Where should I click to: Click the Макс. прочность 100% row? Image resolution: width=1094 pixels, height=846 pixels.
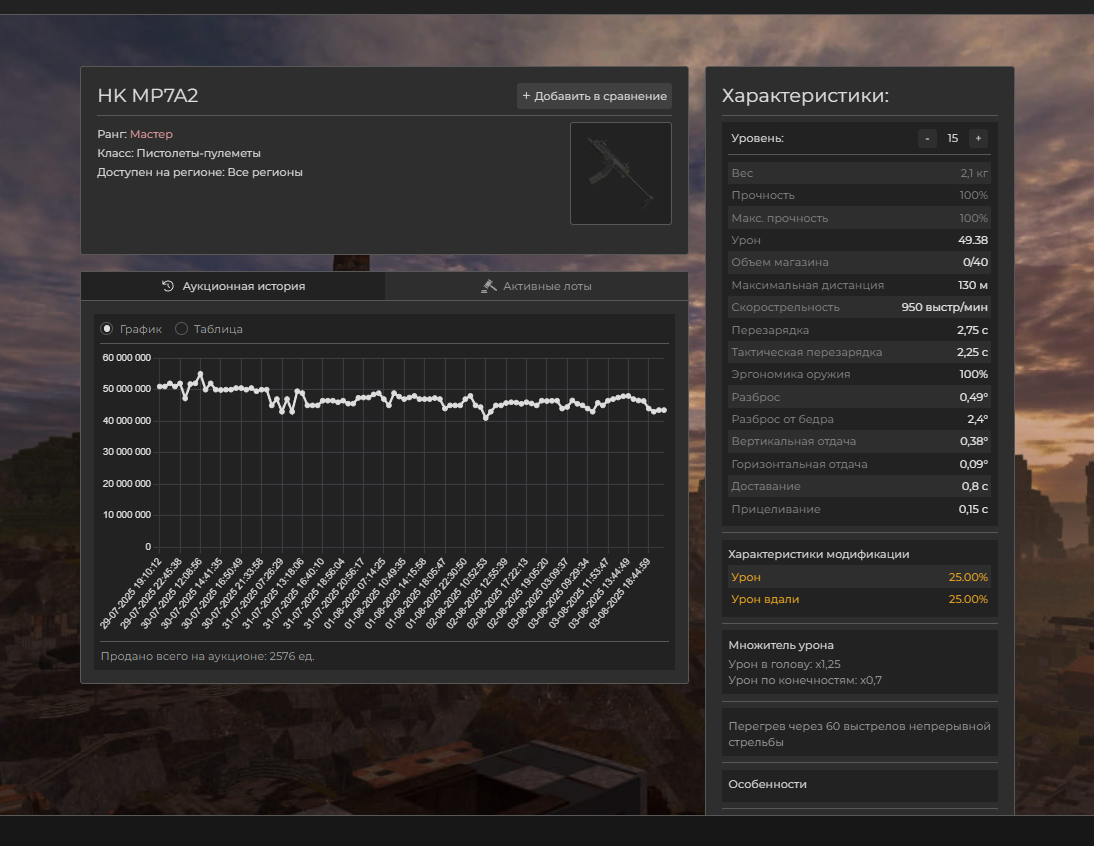click(x=860, y=218)
